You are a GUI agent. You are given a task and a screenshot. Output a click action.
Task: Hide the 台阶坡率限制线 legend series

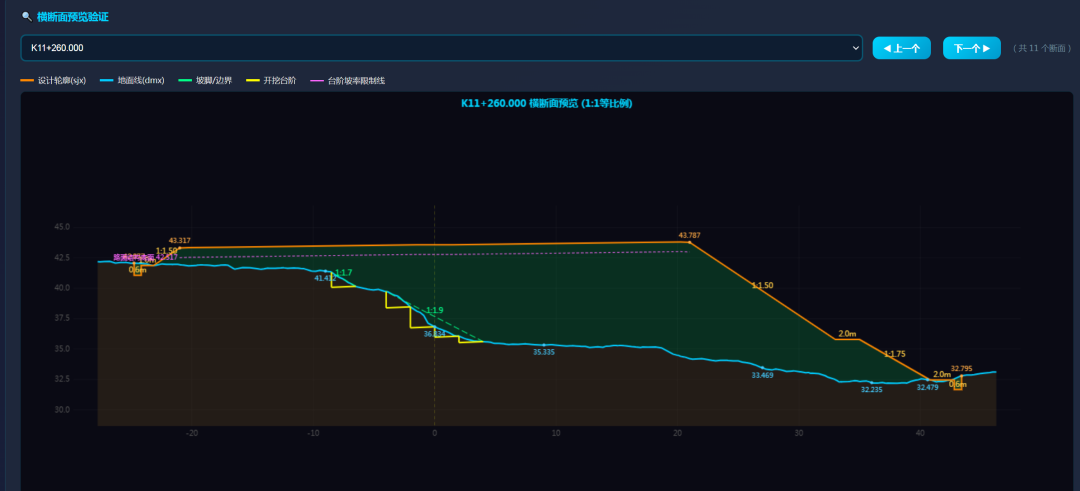348,81
